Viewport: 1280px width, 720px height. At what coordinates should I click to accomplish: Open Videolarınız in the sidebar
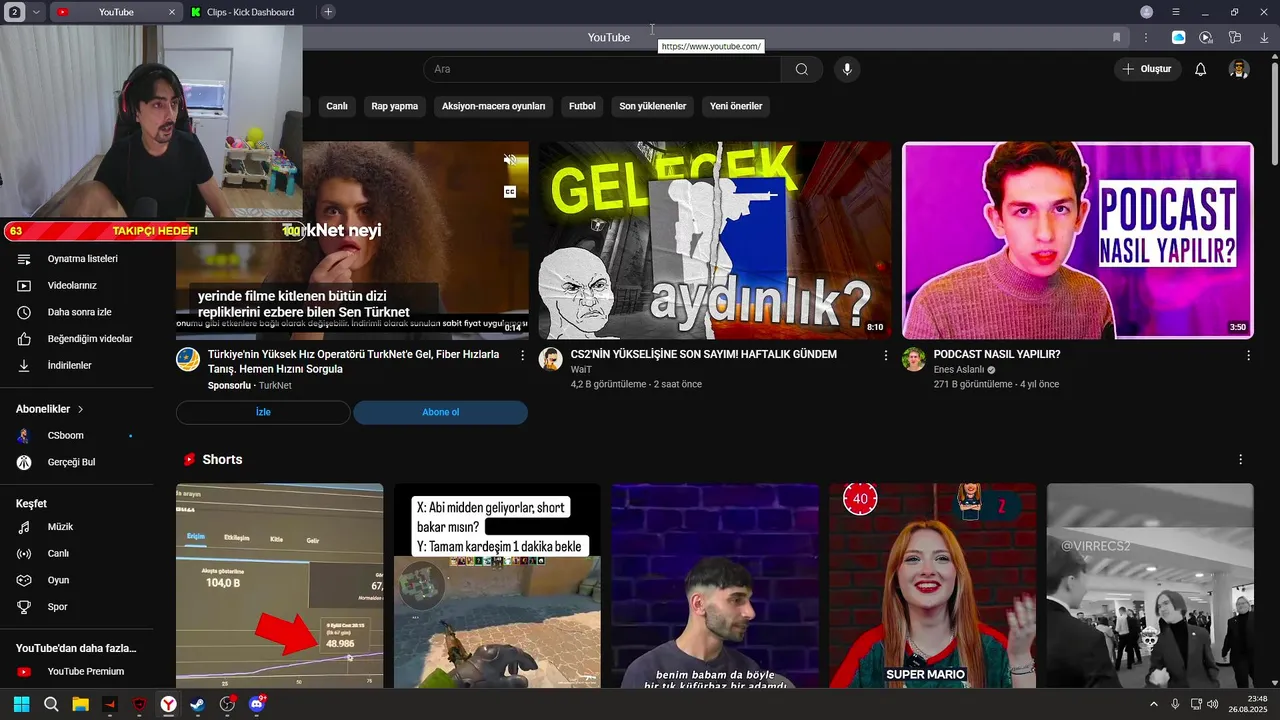[72, 285]
